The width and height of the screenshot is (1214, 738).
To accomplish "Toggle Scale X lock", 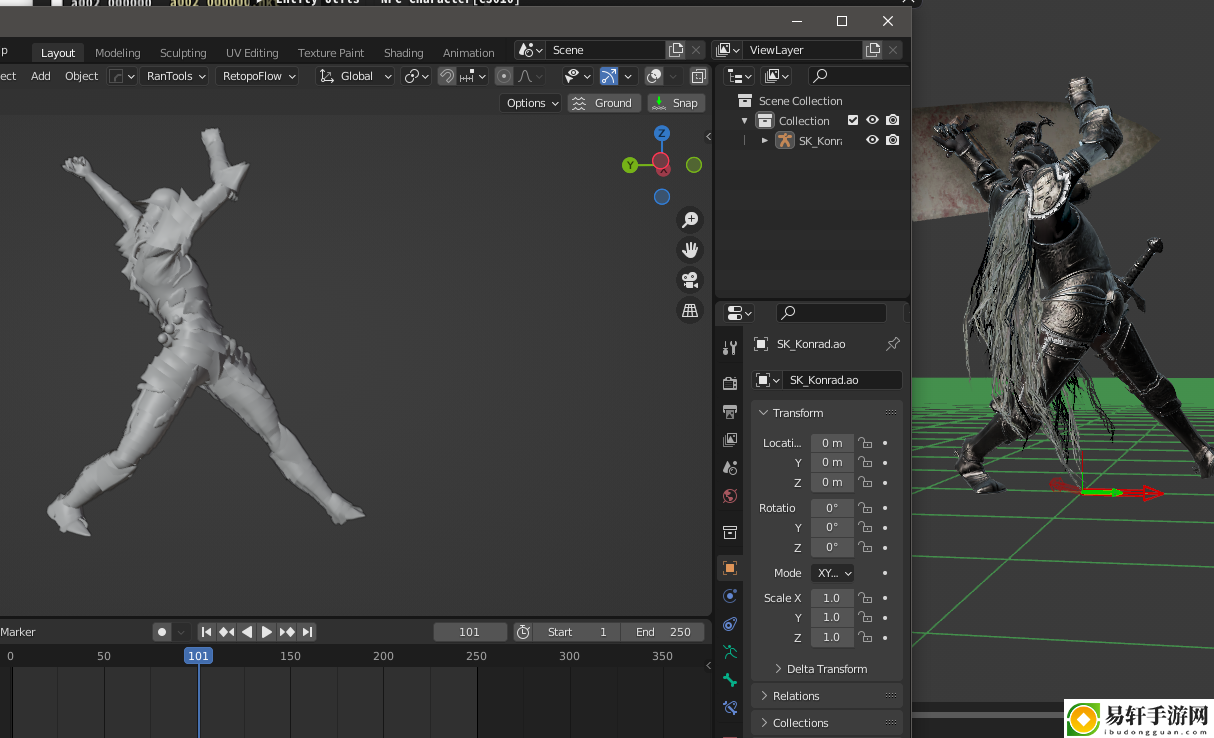I will pyautogui.click(x=866, y=598).
